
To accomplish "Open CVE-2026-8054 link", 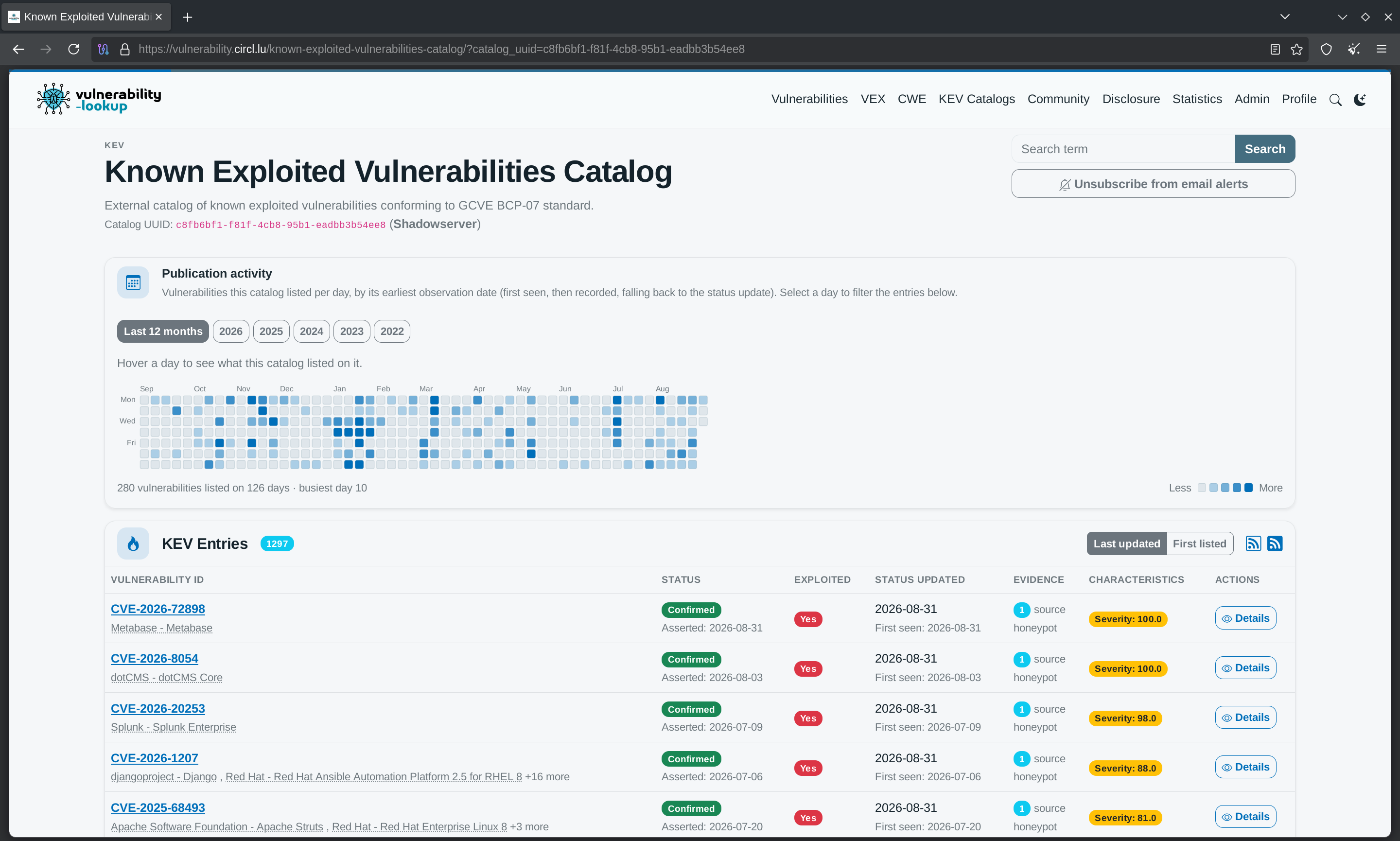I will point(154,659).
